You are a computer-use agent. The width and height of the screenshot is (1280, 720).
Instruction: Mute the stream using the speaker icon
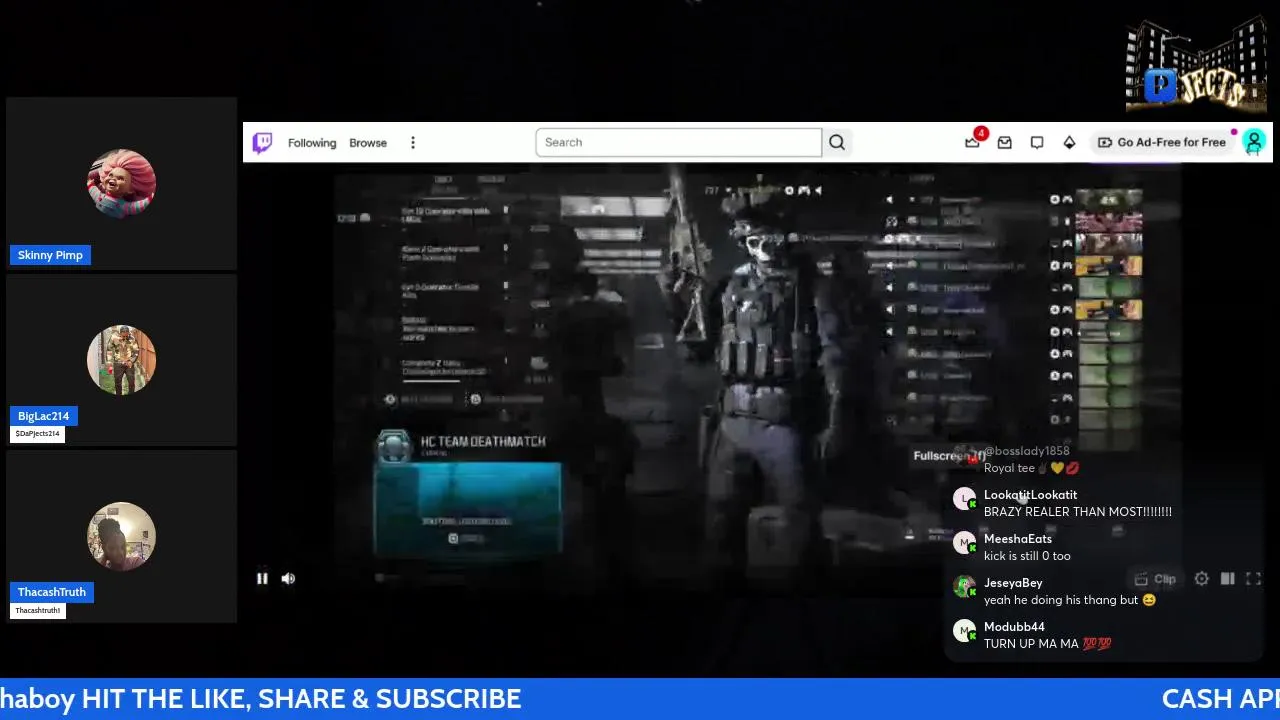coord(288,578)
